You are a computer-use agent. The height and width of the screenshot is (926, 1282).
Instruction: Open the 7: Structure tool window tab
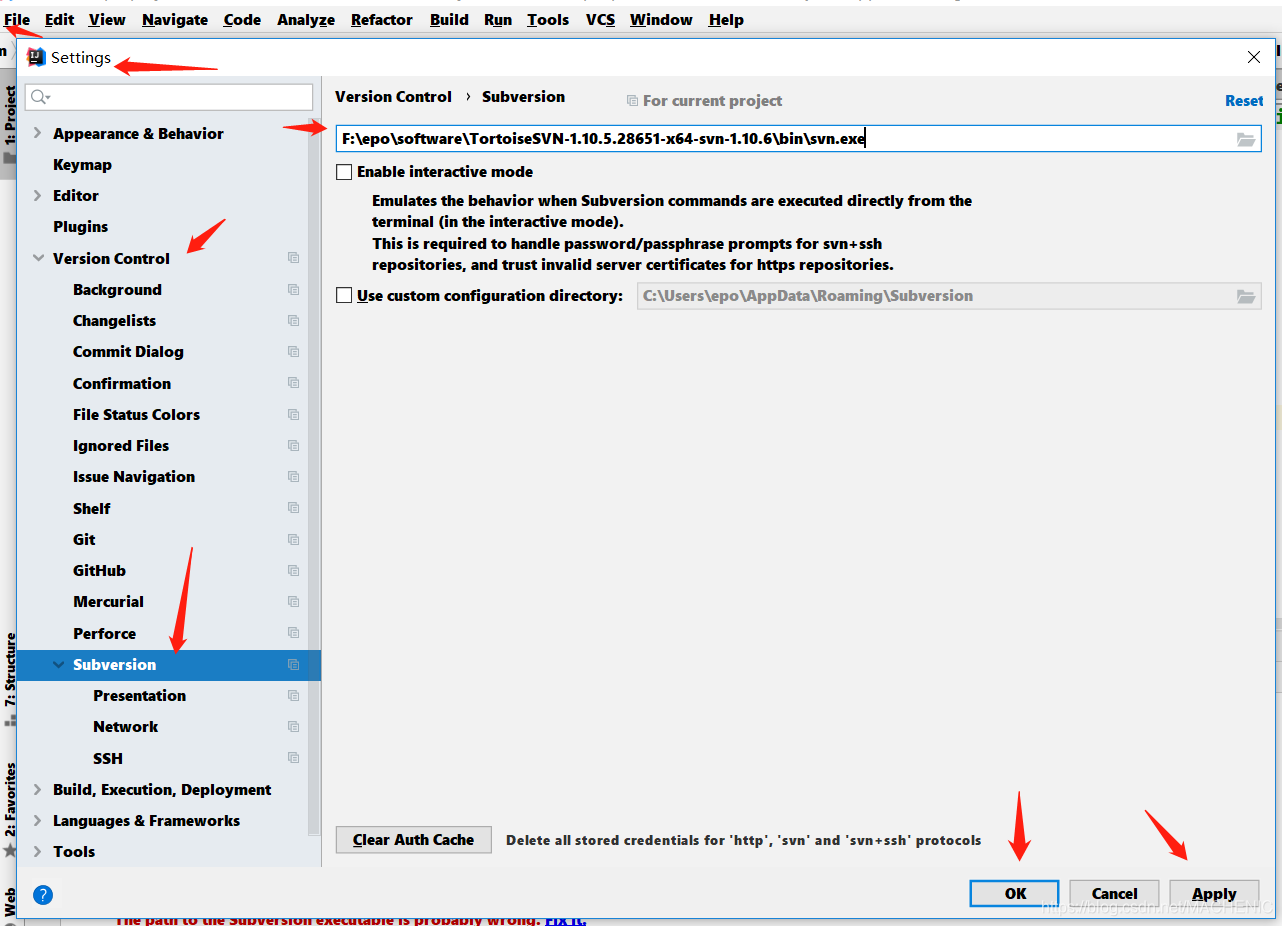(x=10, y=678)
